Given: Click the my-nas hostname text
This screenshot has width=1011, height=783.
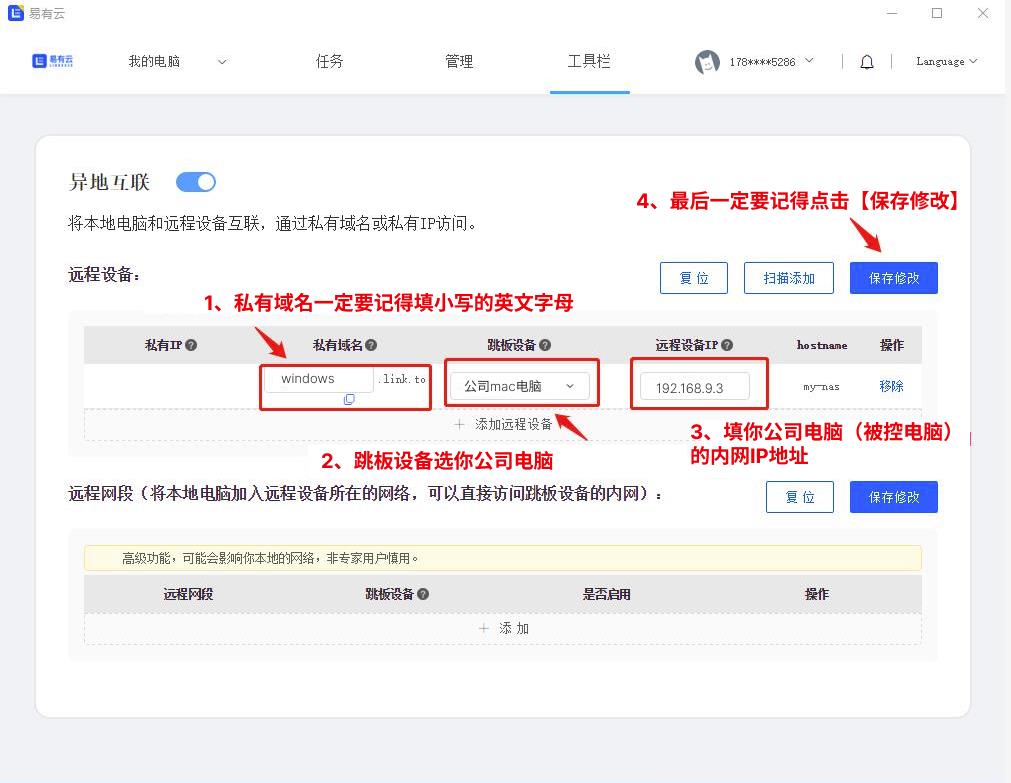Looking at the screenshot, I should (821, 387).
